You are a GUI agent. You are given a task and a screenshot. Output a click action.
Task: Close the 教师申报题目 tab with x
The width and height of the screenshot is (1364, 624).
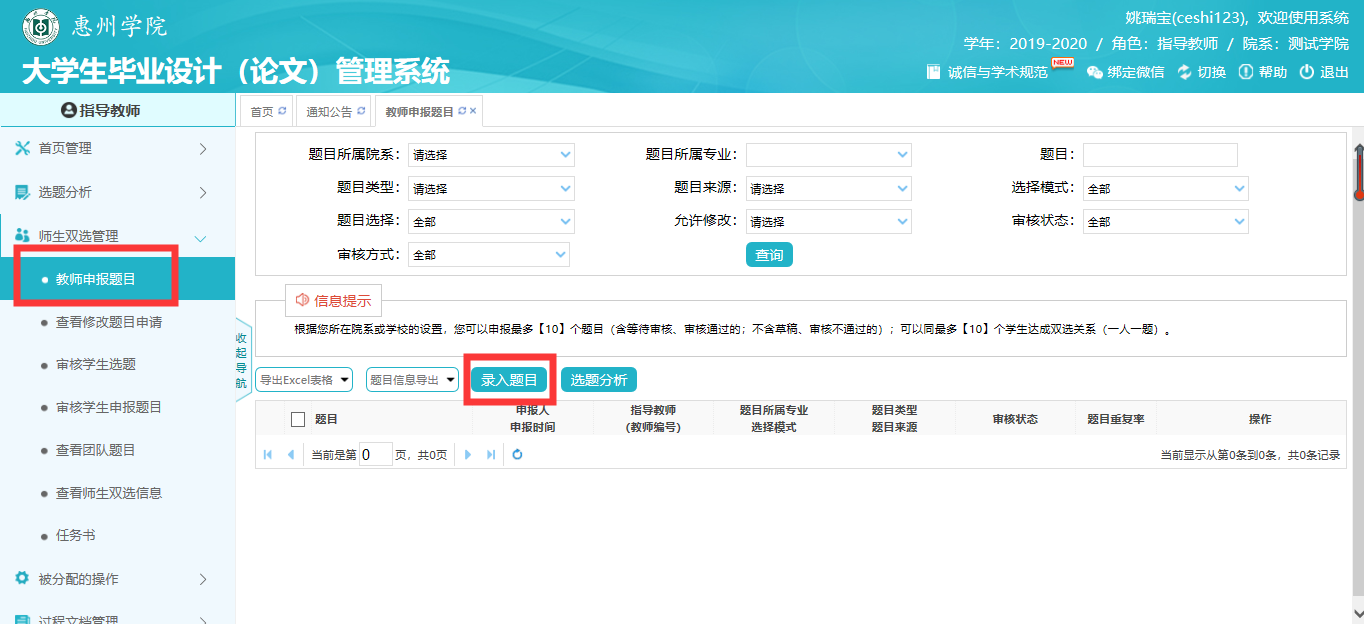pos(473,111)
